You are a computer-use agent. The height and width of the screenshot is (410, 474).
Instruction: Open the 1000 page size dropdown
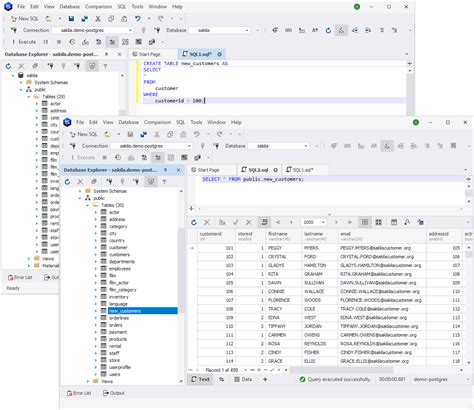pos(323,222)
